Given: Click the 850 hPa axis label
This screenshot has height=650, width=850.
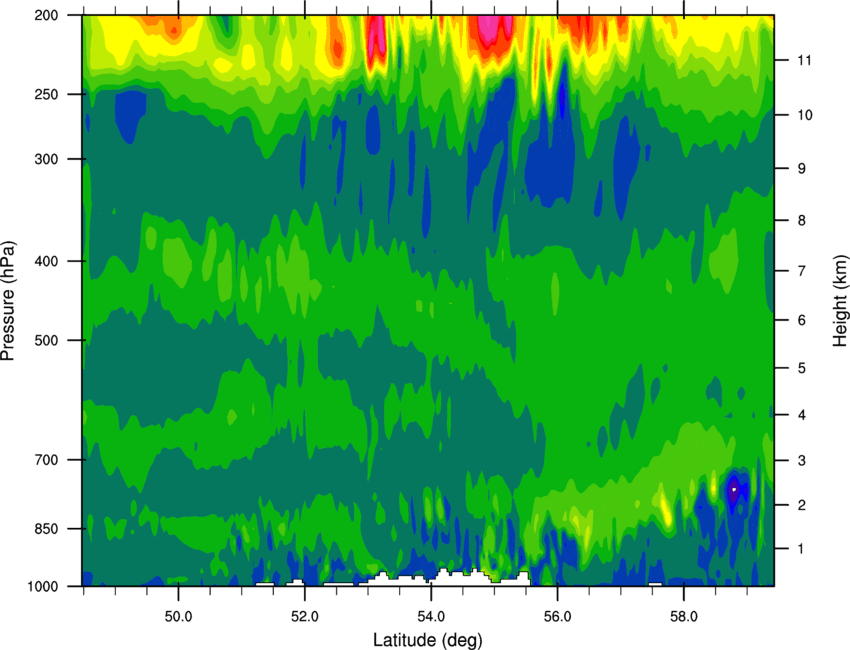Looking at the screenshot, I should click(46, 529).
